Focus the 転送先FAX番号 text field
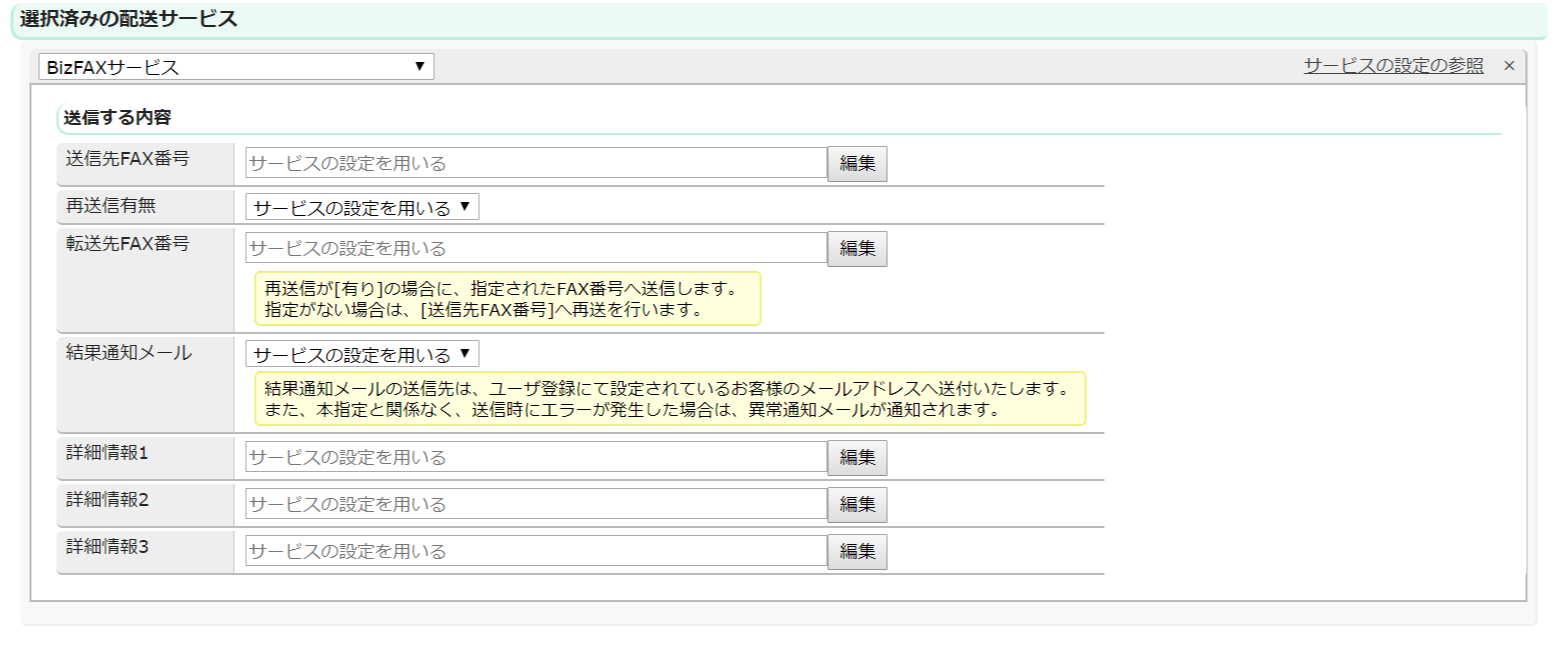The image size is (1561, 652). pos(535,248)
